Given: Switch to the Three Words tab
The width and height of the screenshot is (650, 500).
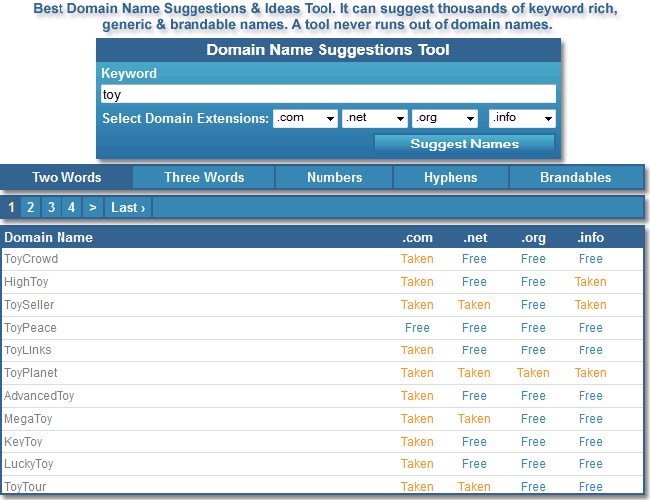Looking at the screenshot, I should pos(204,177).
